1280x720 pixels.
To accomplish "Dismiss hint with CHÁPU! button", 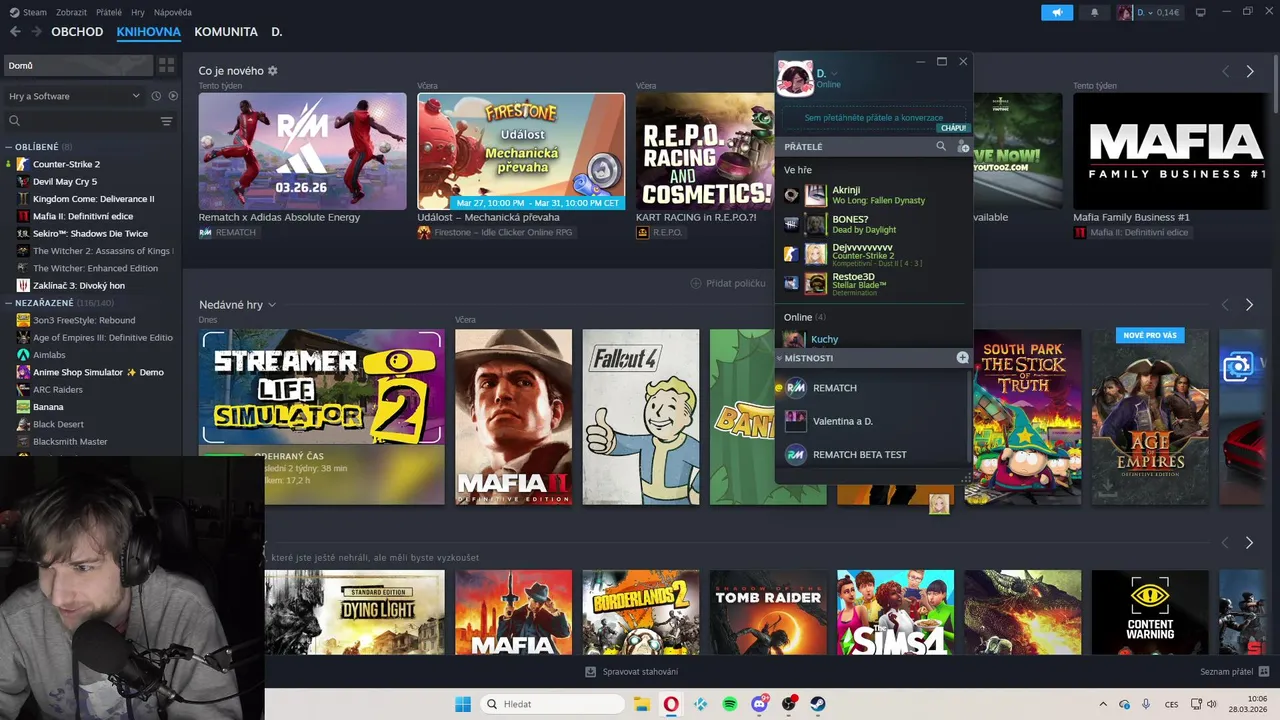I will pyautogui.click(x=953, y=128).
